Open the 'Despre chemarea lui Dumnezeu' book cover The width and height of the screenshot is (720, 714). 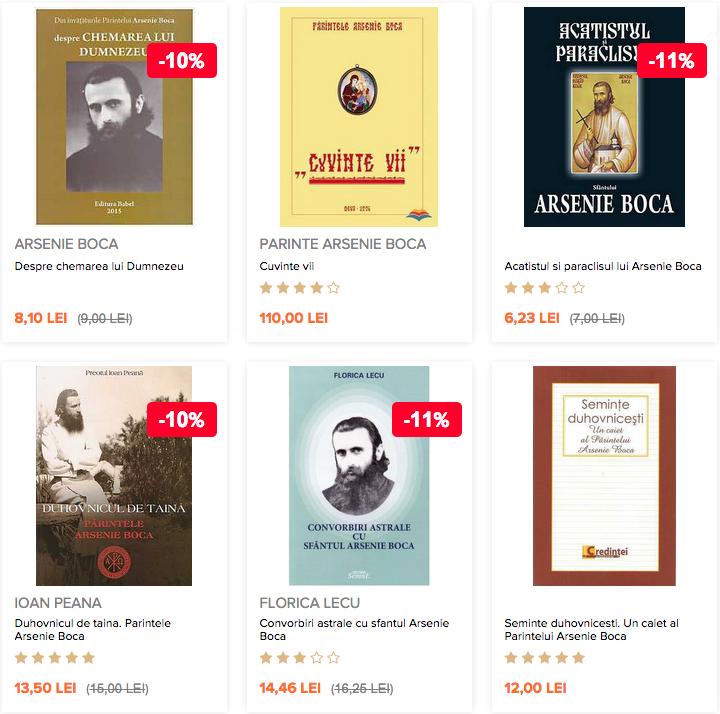pyautogui.click(x=114, y=117)
